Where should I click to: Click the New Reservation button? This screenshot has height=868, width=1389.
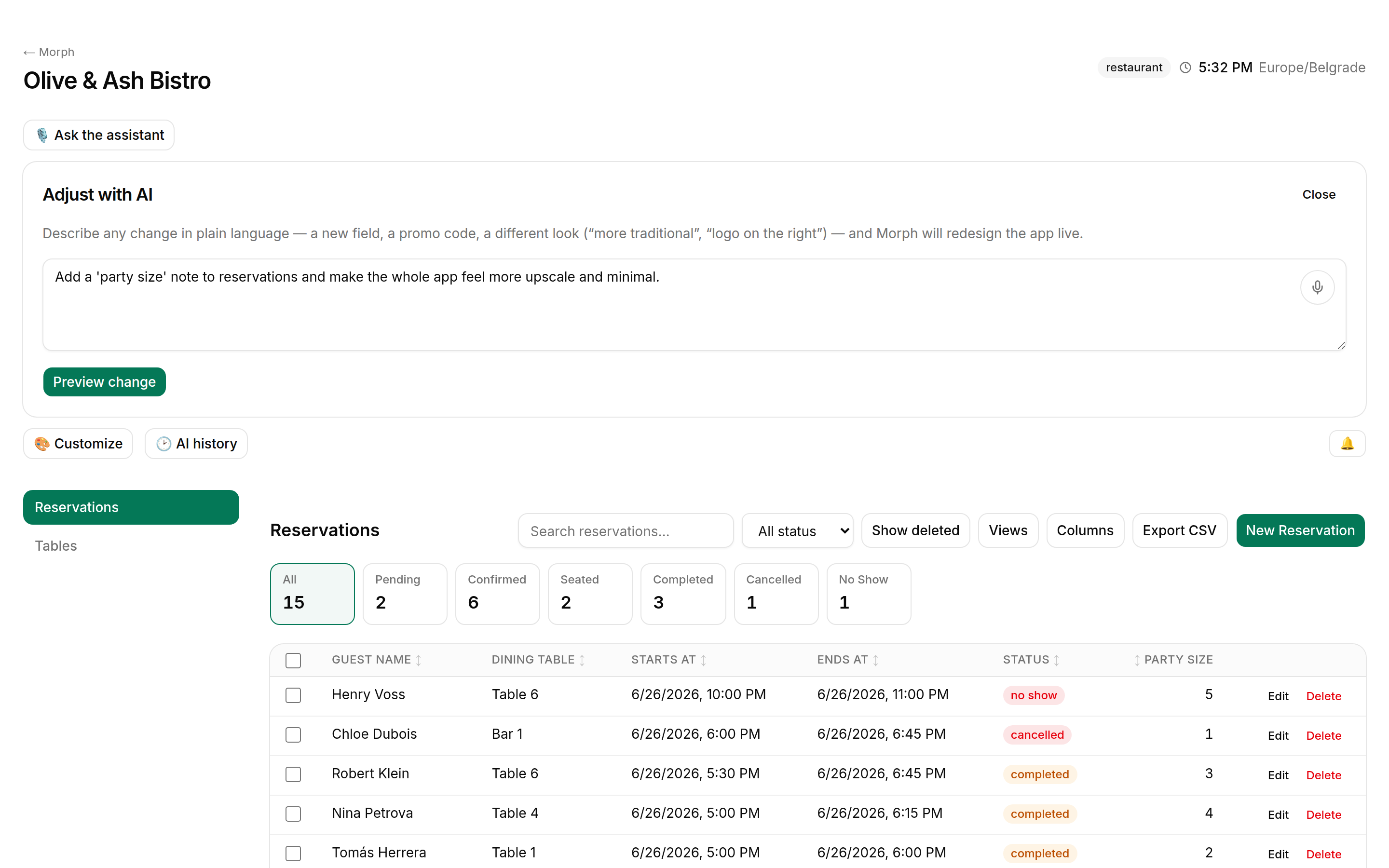coord(1300,531)
